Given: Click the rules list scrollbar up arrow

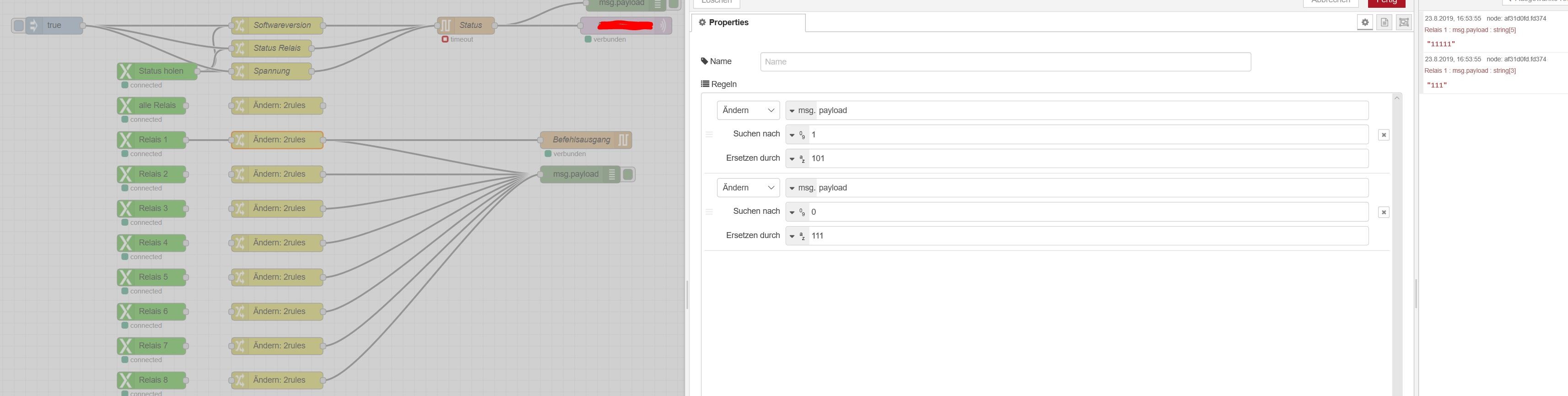Looking at the screenshot, I should click(x=1397, y=98).
